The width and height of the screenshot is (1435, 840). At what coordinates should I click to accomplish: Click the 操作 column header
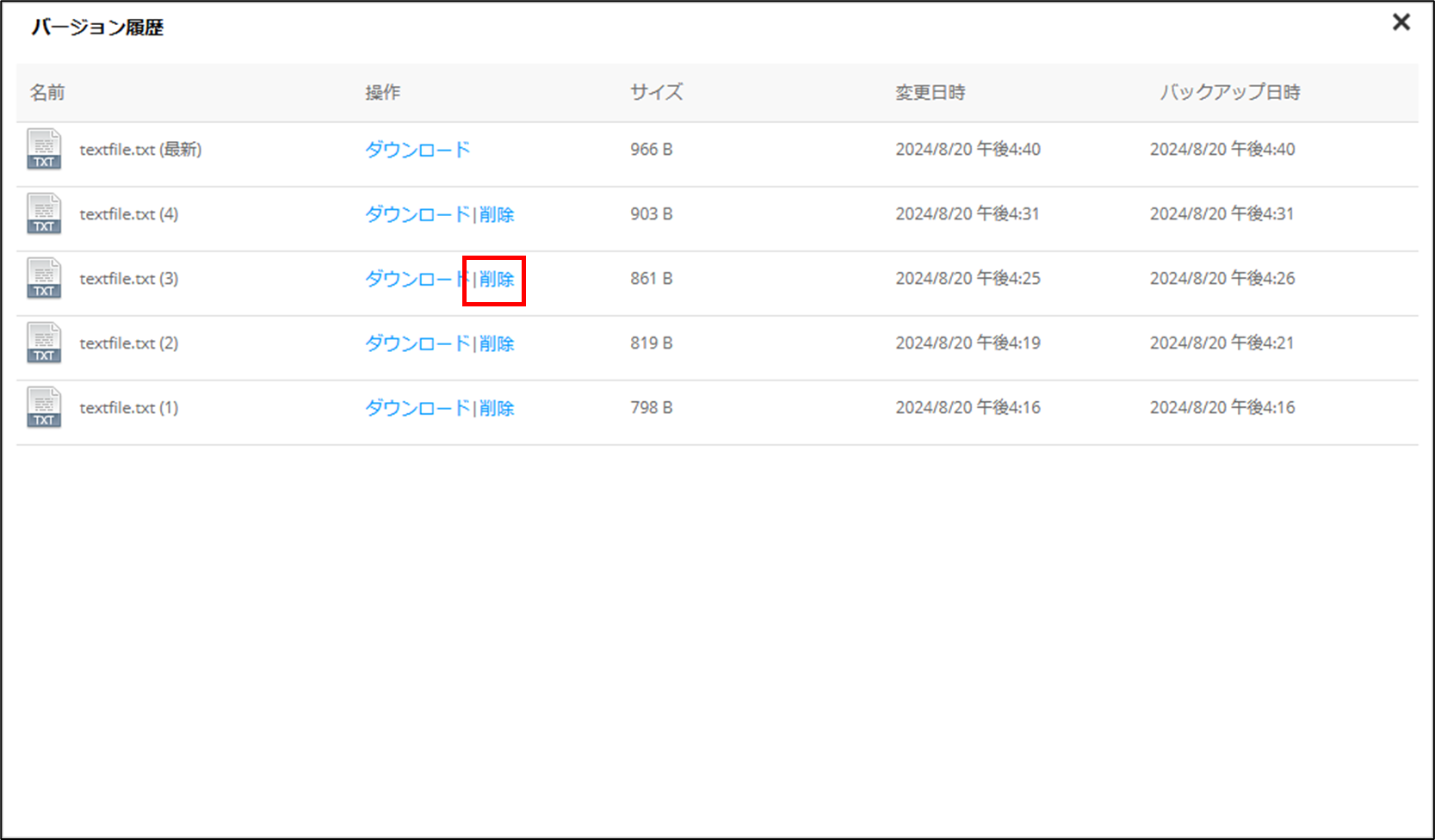382,92
